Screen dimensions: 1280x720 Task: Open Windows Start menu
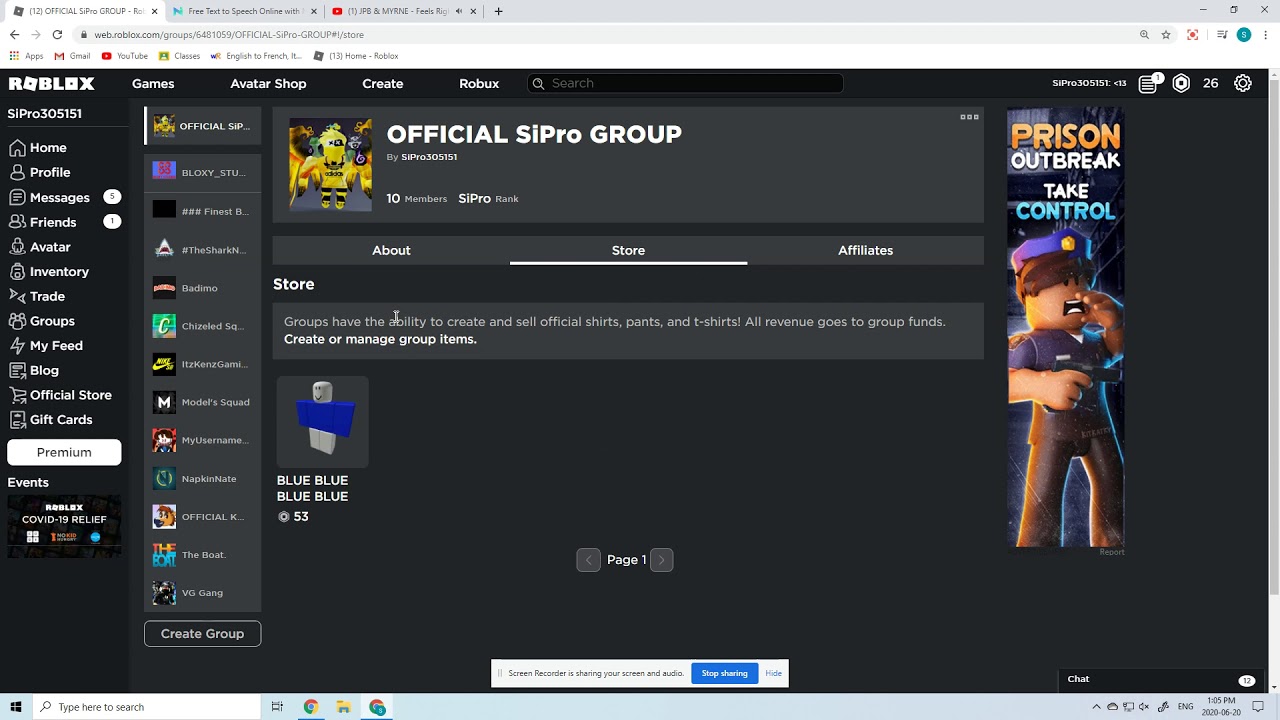[16, 707]
